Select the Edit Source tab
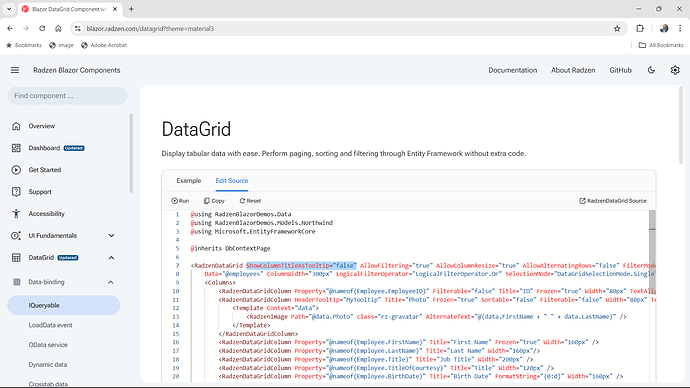 (x=232, y=181)
